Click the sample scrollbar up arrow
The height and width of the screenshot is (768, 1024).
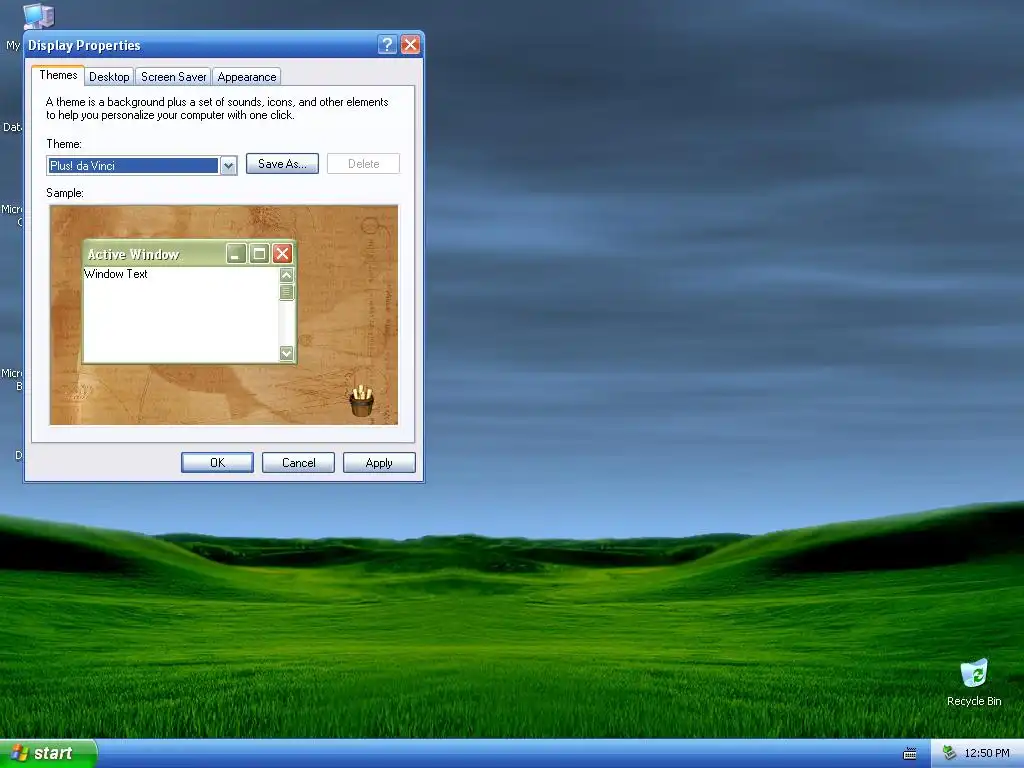[x=286, y=275]
